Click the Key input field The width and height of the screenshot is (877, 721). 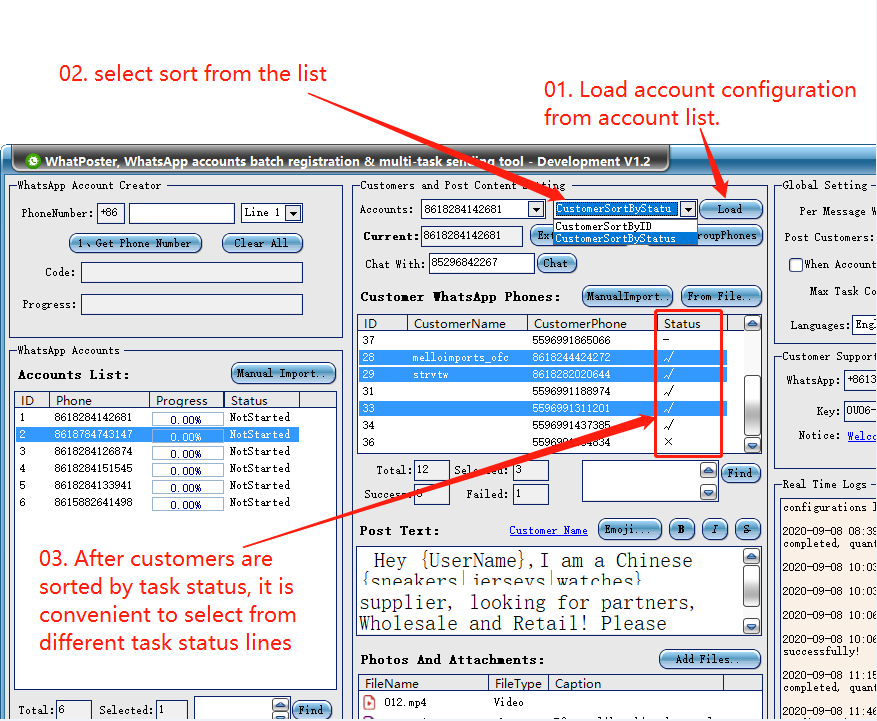tap(860, 411)
